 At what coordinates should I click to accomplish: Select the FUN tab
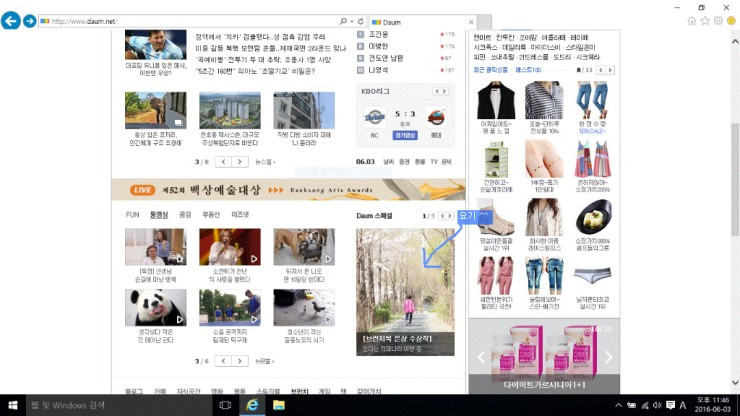click(133, 215)
